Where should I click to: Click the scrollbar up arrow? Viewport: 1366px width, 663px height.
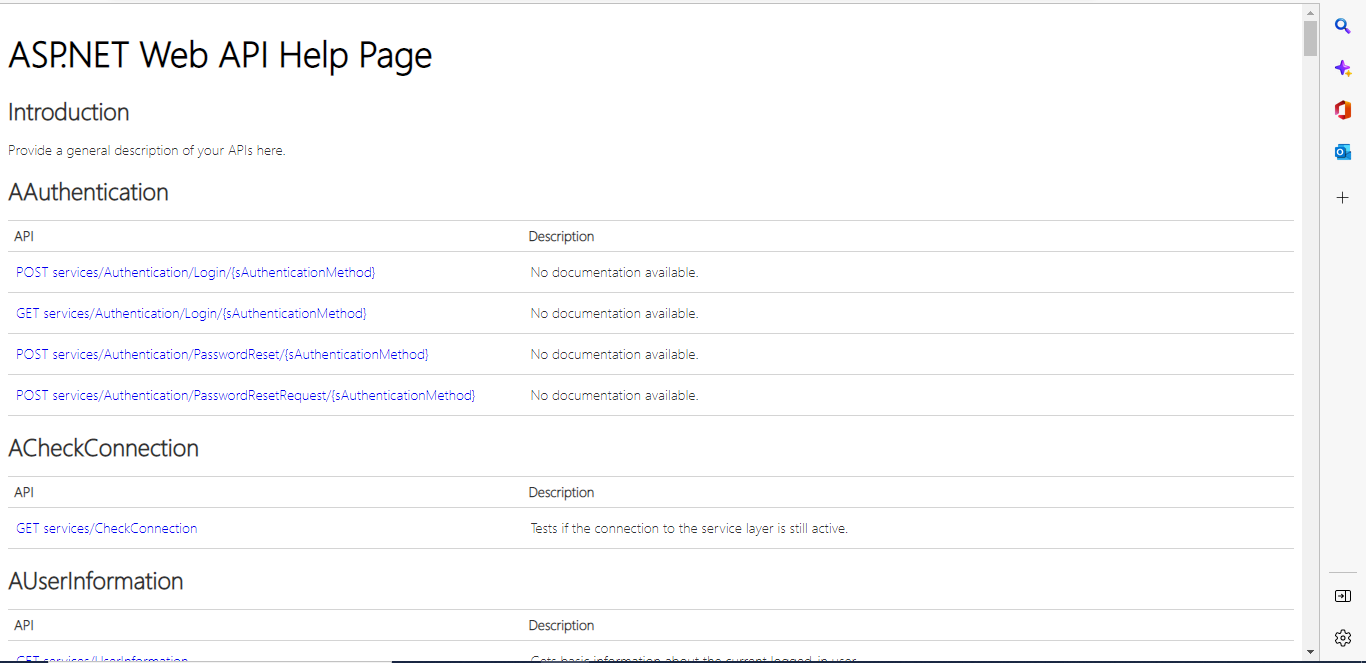point(1310,11)
